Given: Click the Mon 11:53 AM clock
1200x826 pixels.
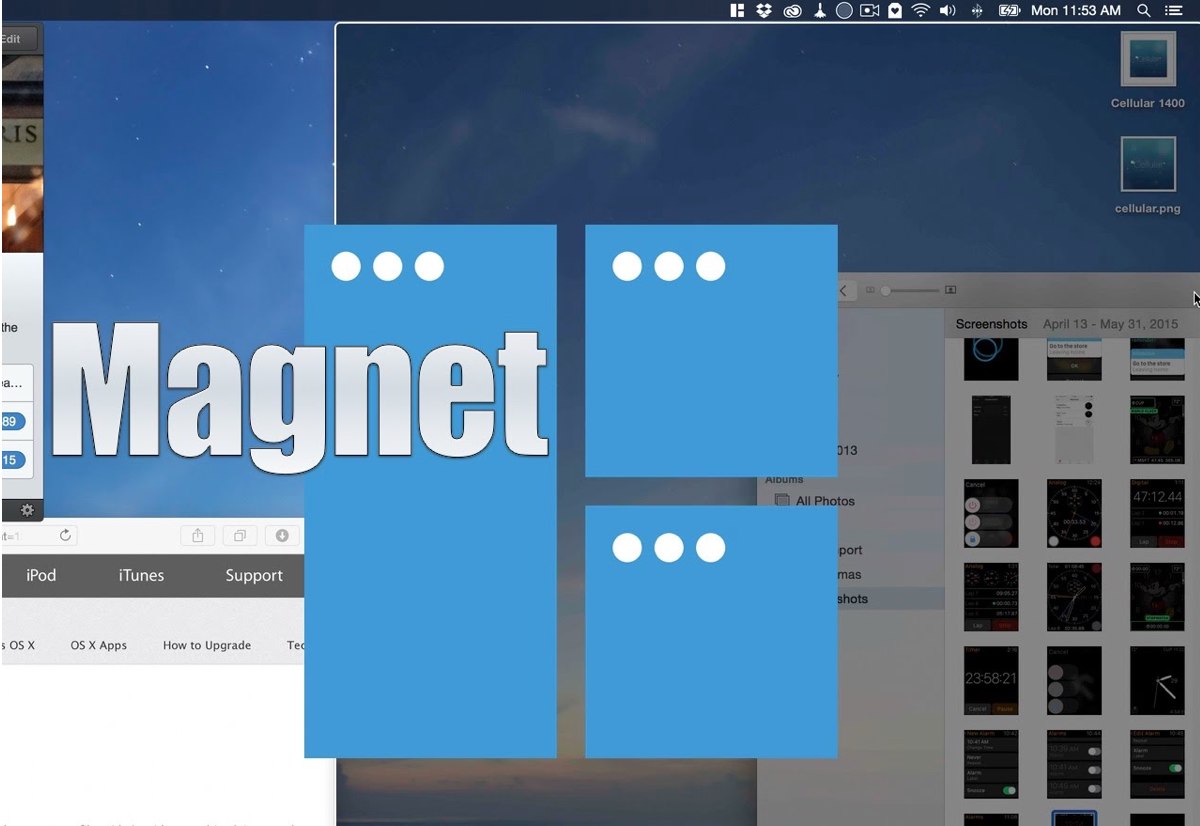Looking at the screenshot, I should pos(1076,11).
